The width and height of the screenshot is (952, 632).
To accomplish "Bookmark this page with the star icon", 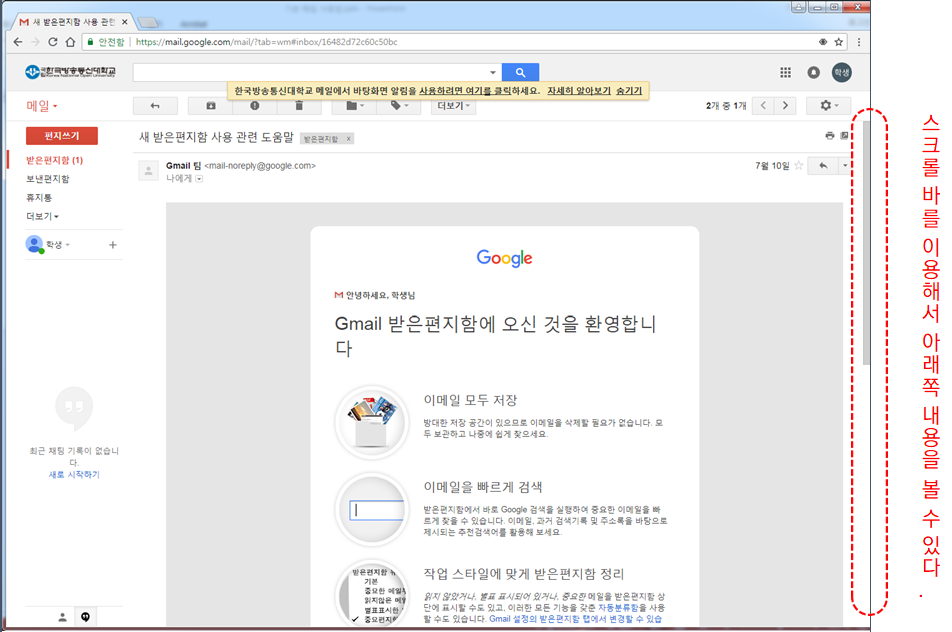I will click(x=838, y=42).
